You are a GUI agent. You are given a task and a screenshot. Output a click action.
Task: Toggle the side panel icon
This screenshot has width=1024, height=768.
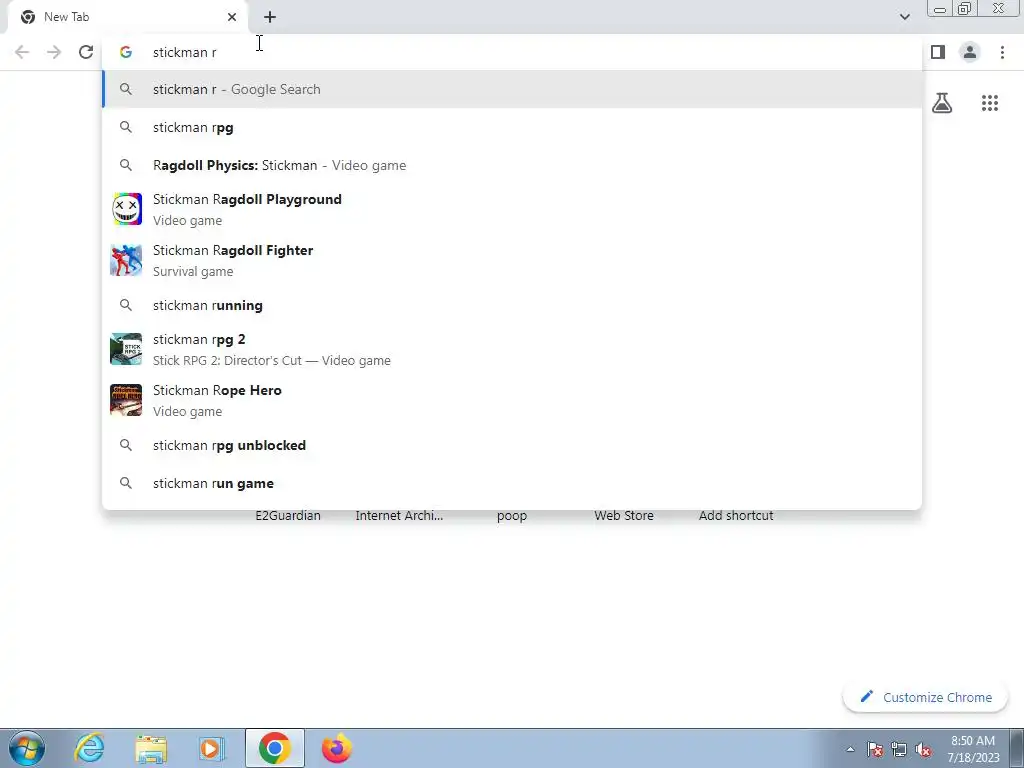tap(938, 52)
